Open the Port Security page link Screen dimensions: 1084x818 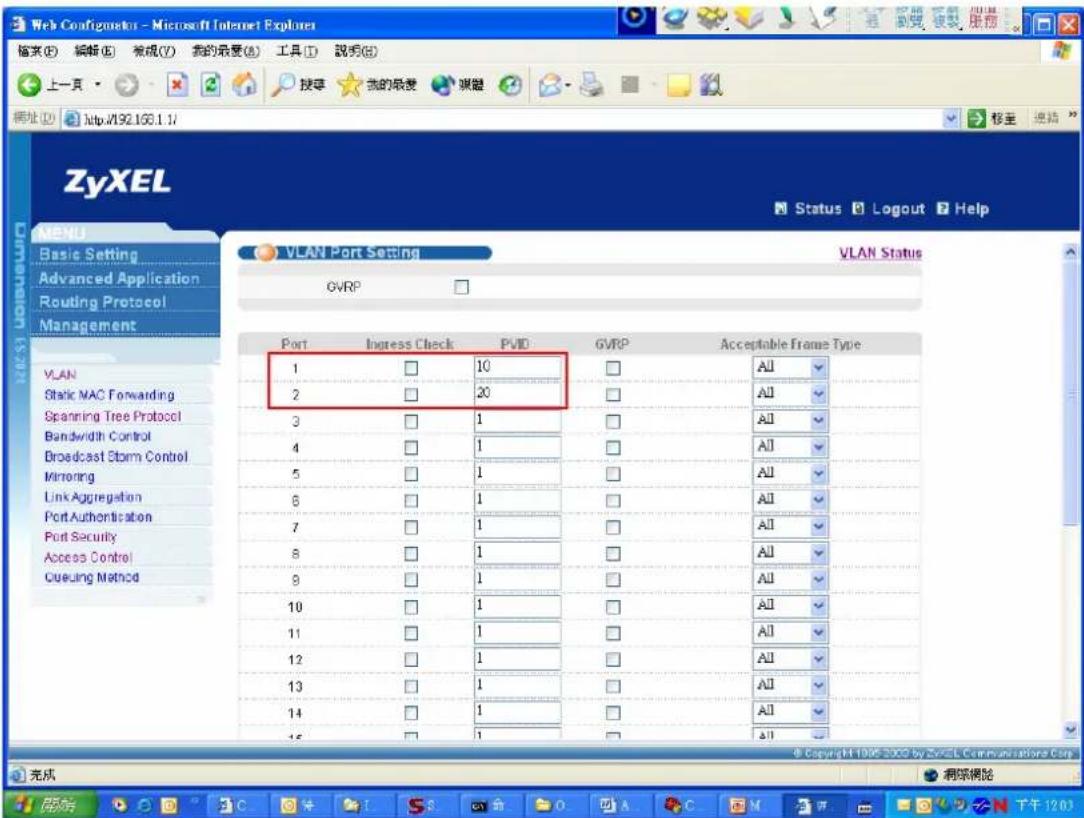pyautogui.click(x=80, y=537)
